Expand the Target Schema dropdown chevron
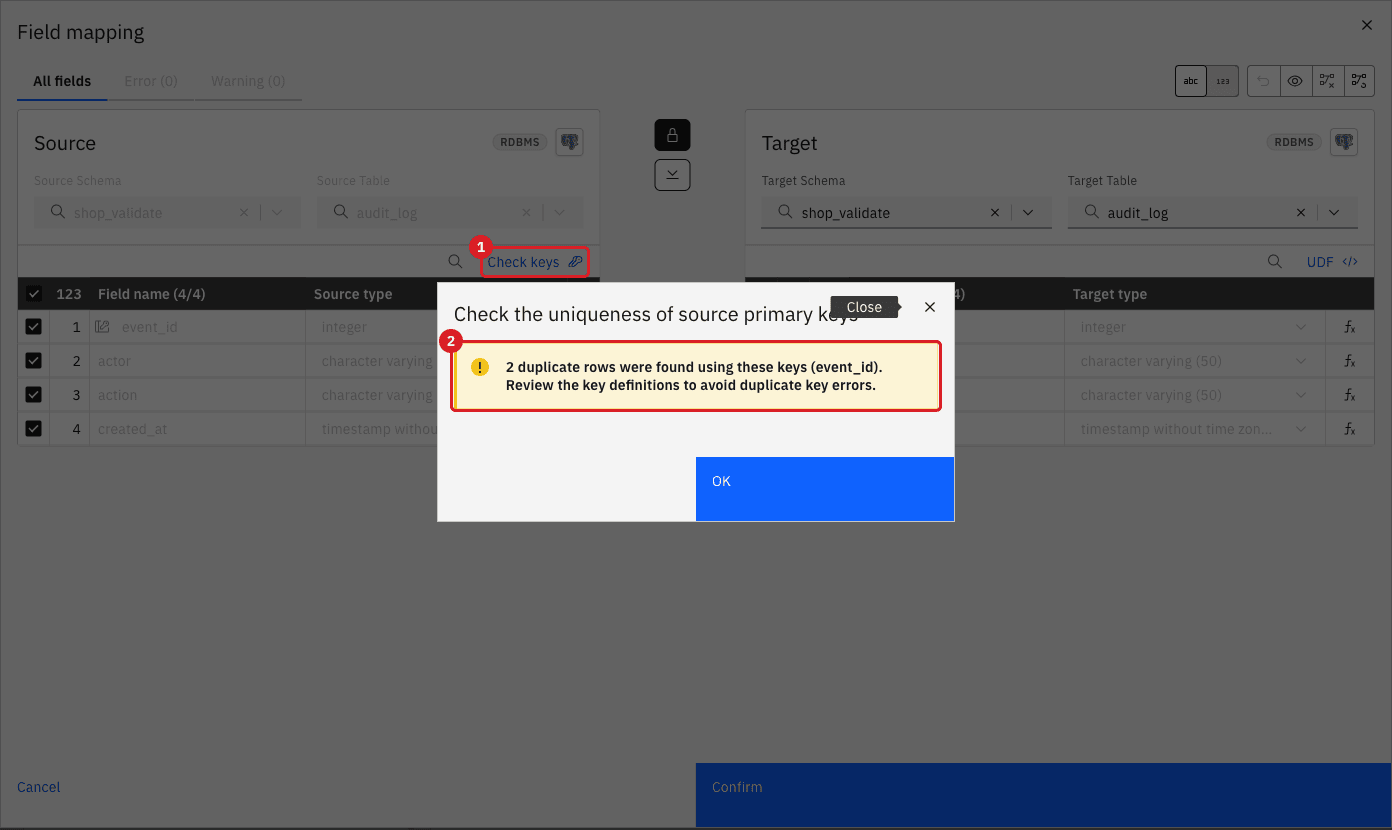The width and height of the screenshot is (1392, 830). coord(1029,213)
